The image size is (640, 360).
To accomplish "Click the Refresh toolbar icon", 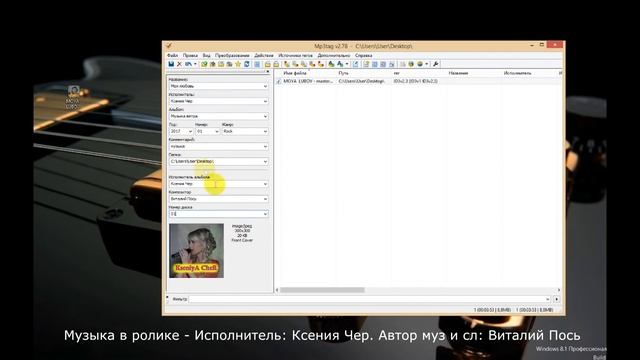I will click(247, 64).
